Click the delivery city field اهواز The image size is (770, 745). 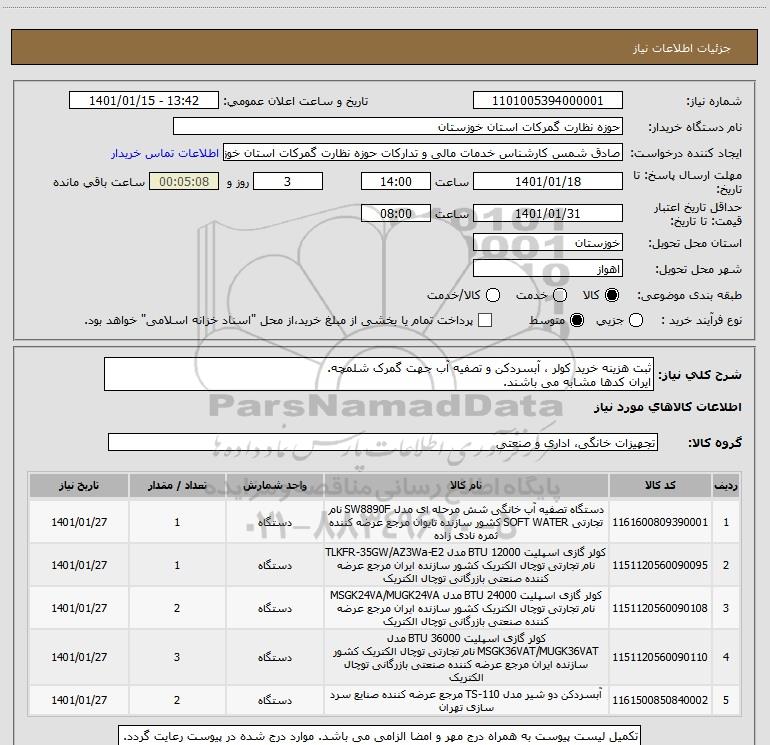[548, 268]
